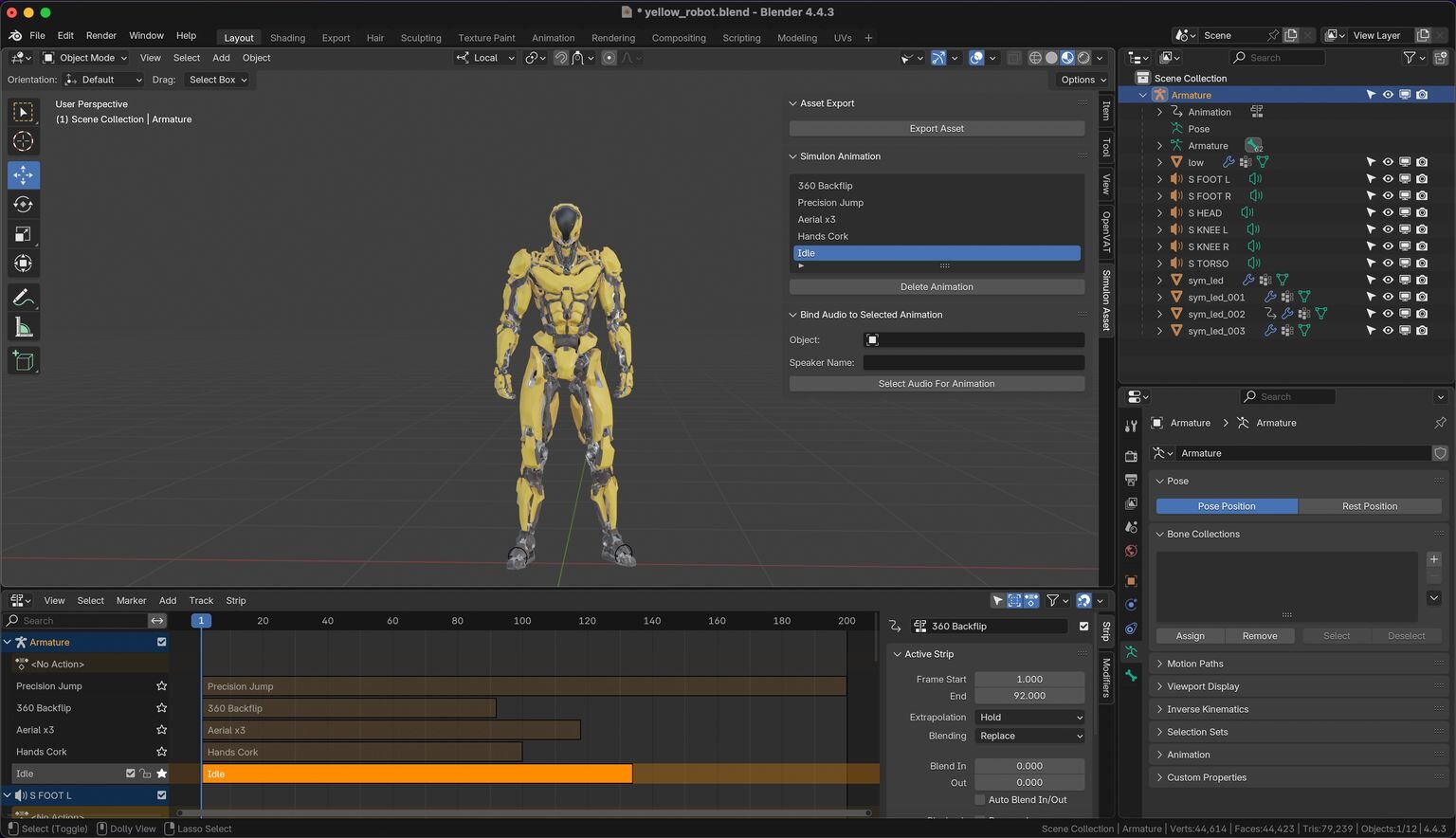Screen dimensions: 1456x838
Task: Select the Move tool in toolbar
Action: [x=24, y=174]
